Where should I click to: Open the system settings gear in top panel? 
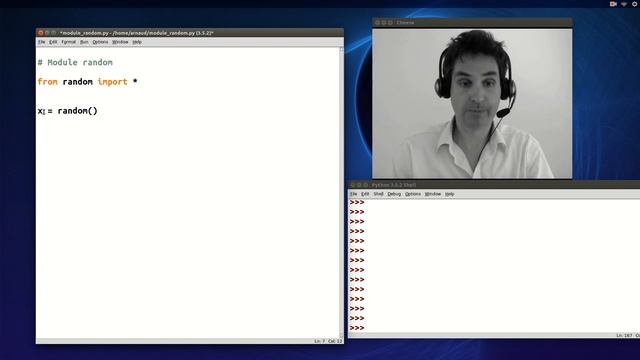pos(635,4)
